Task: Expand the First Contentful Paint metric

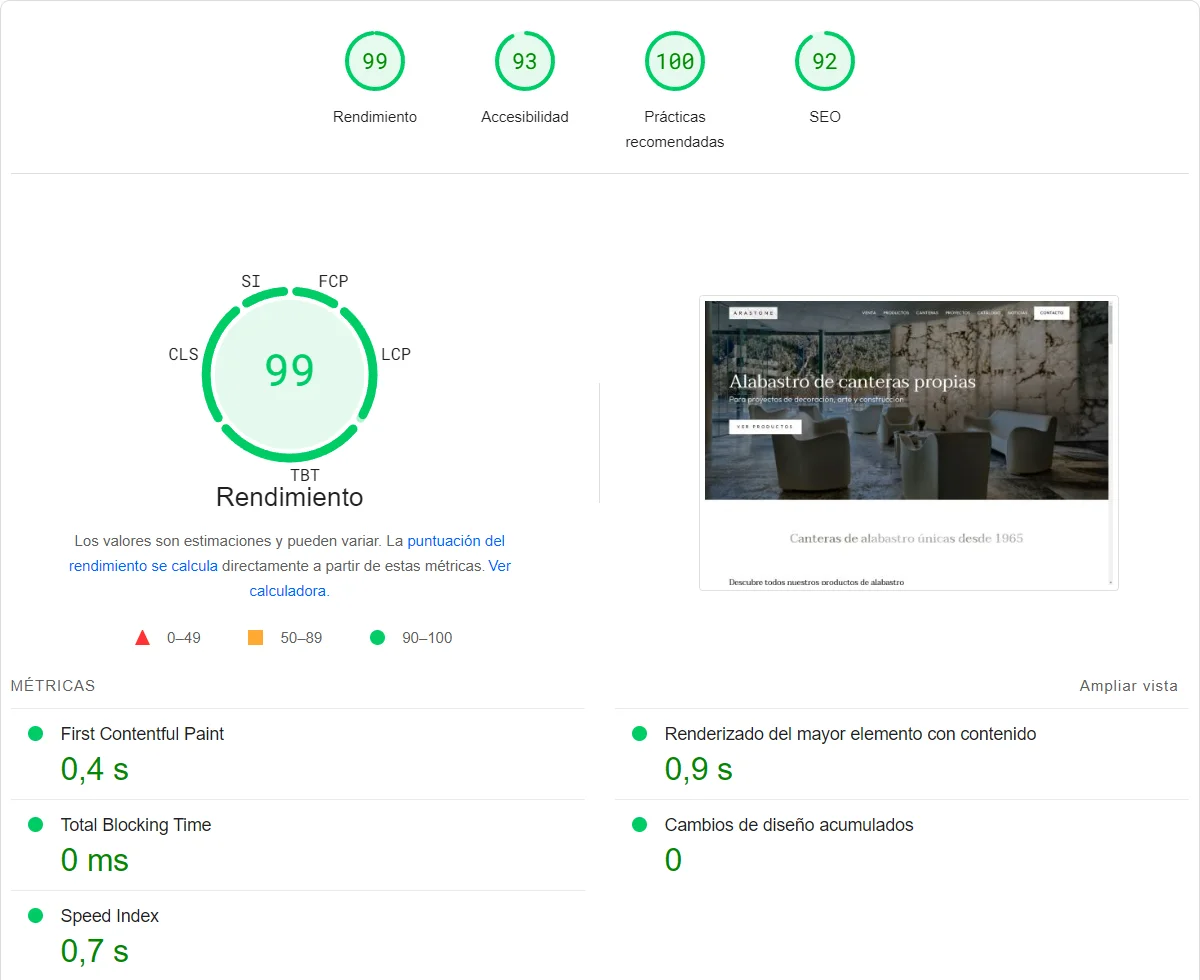Action: (x=142, y=734)
